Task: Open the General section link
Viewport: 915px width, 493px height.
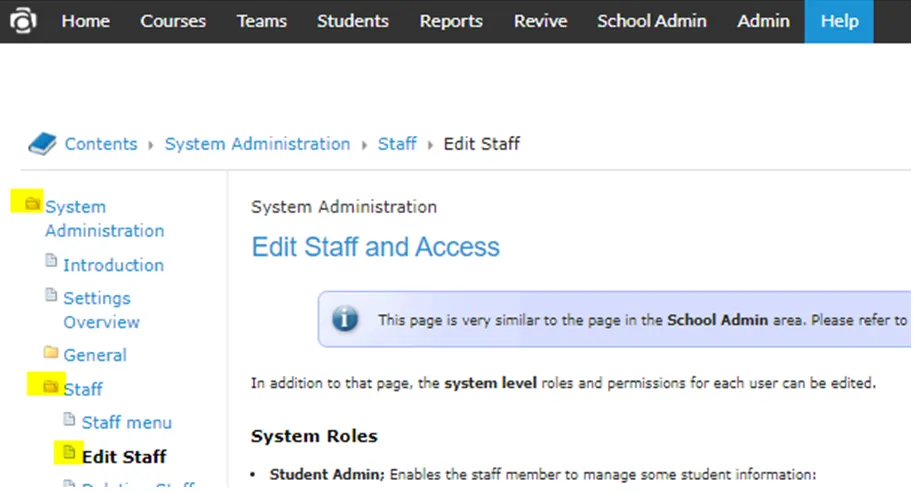Action: pyautogui.click(x=95, y=355)
